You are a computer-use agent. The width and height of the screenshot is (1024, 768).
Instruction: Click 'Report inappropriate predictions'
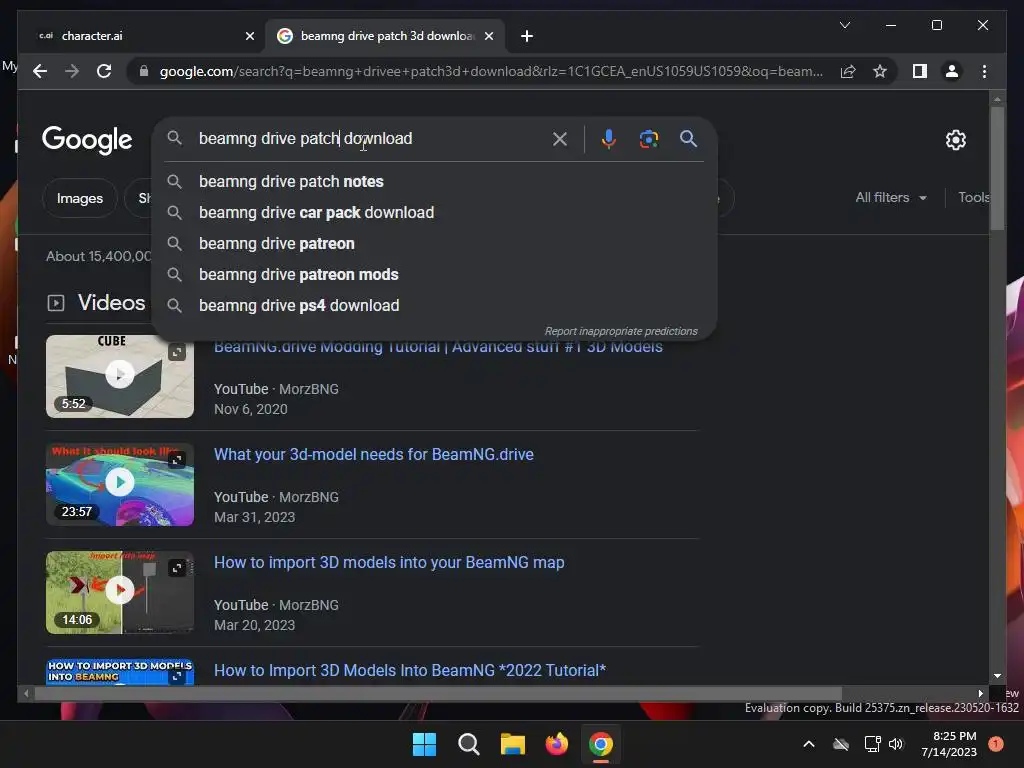pos(621,331)
